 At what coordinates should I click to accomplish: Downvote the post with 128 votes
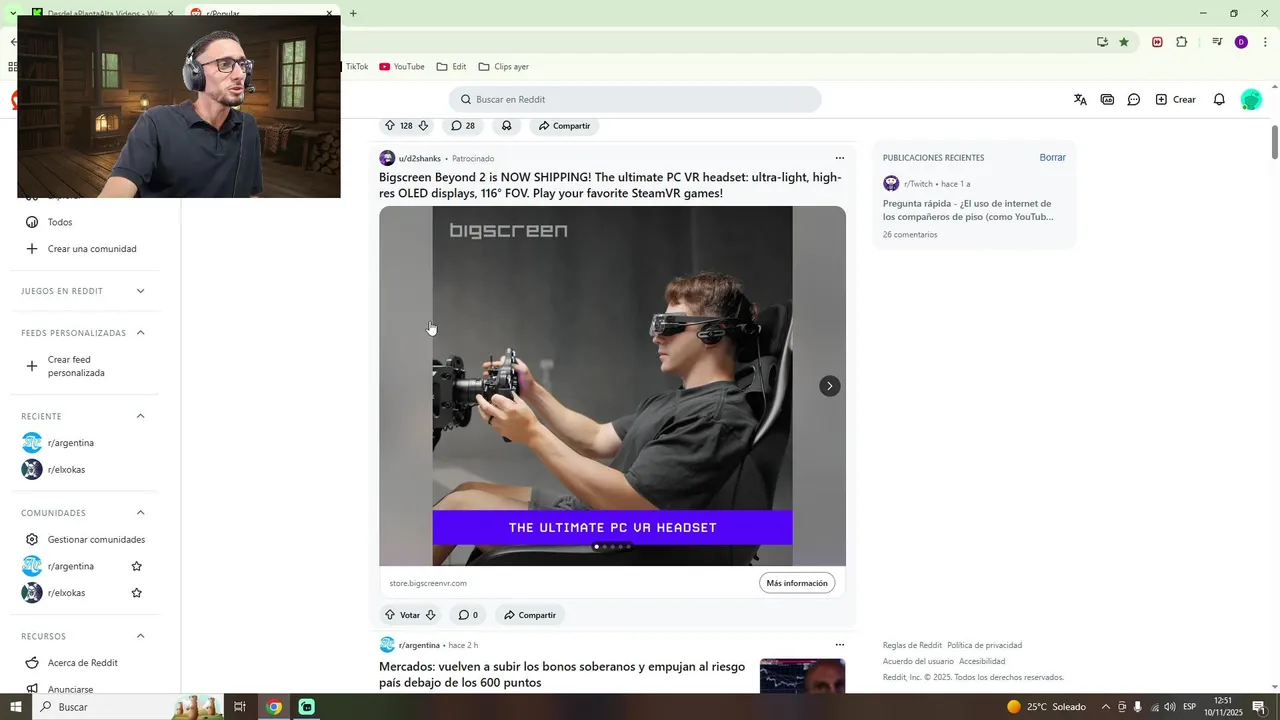(x=423, y=126)
